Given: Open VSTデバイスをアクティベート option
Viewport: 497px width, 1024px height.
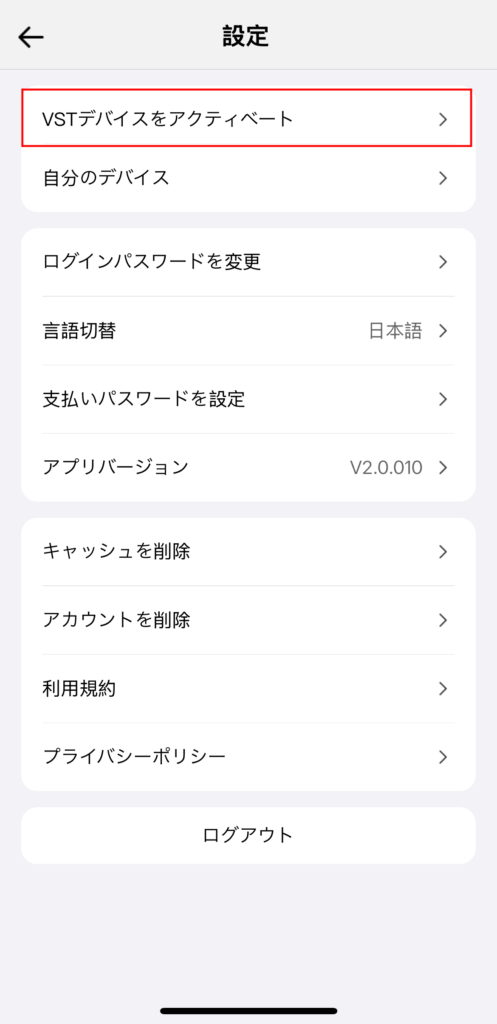Looking at the screenshot, I should (247, 118).
